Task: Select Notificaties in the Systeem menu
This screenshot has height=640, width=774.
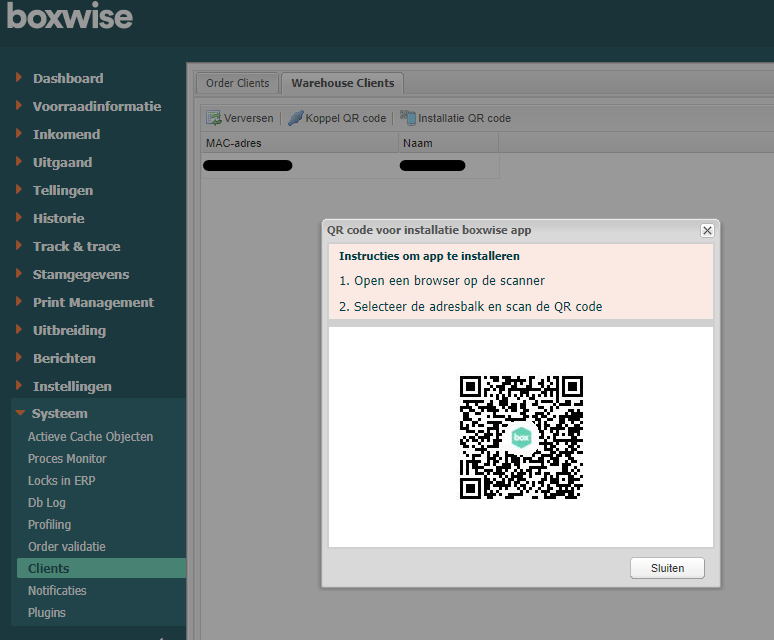Action: 57,591
